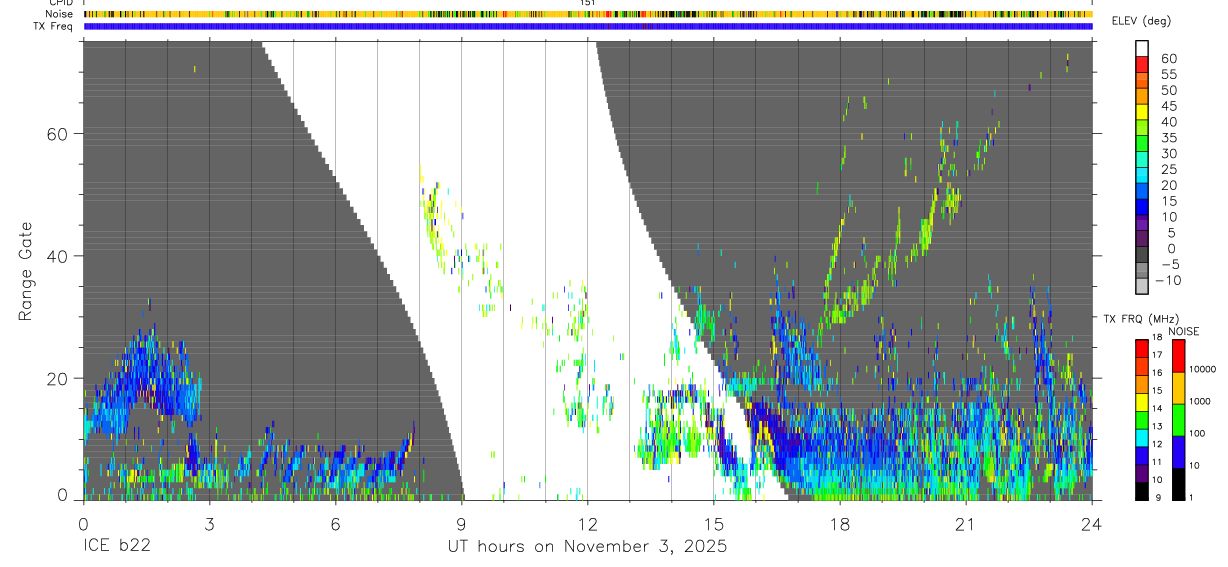Click the white top swatch of ELEV colorbar
The height and width of the screenshot is (567, 1228).
point(1142,48)
